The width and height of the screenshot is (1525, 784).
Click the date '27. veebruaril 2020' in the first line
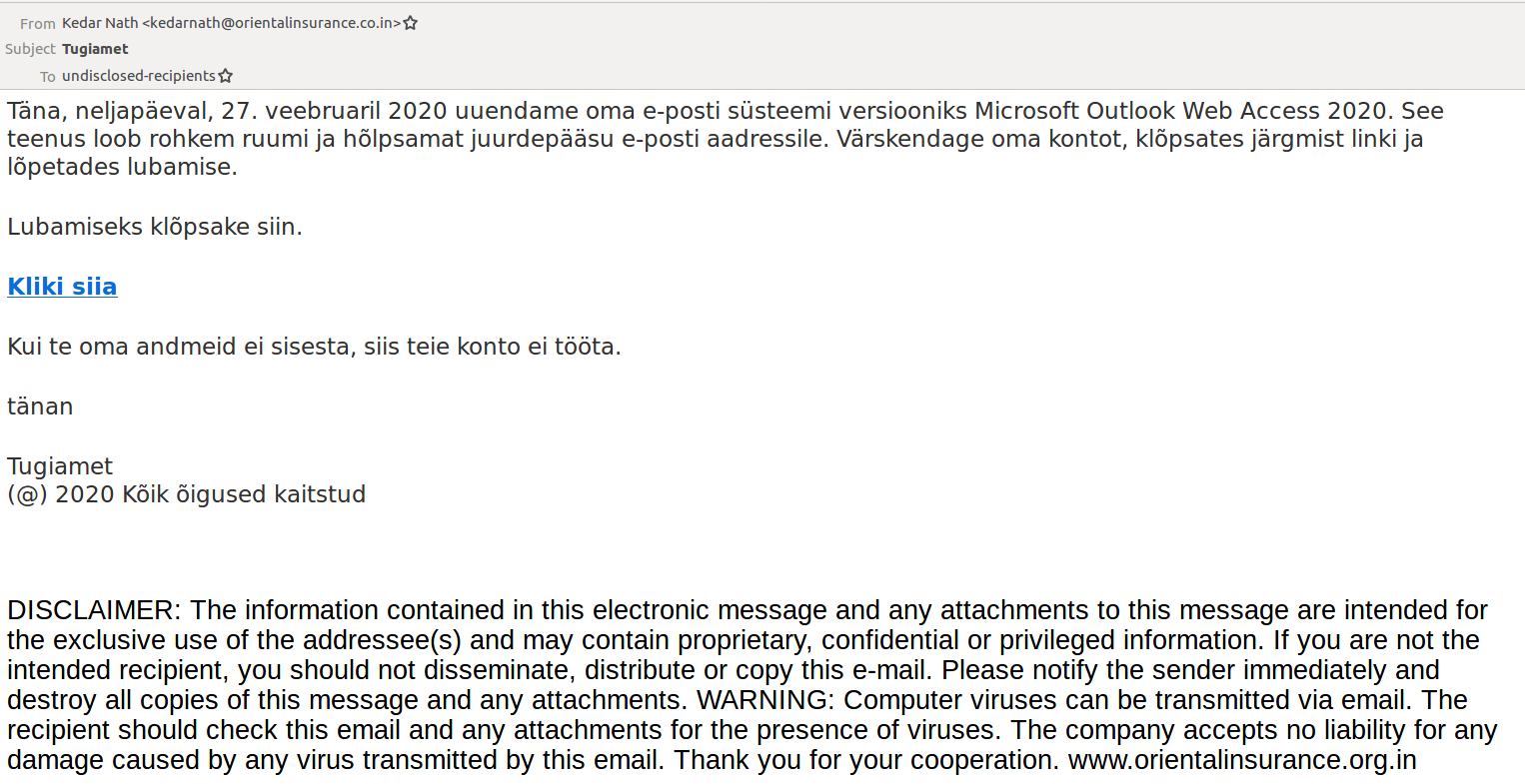pyautogui.click(x=334, y=111)
